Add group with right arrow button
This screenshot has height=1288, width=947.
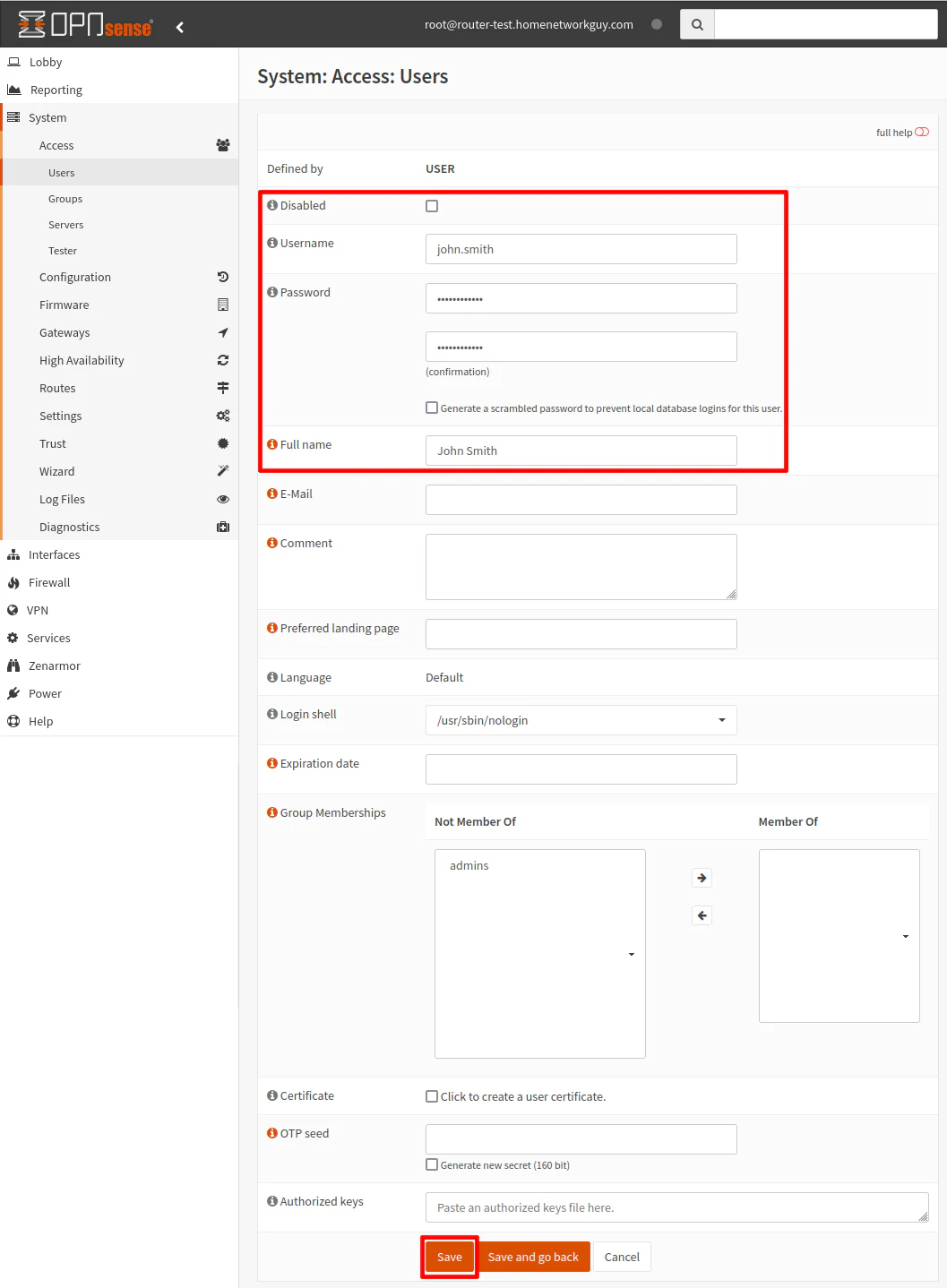point(702,878)
